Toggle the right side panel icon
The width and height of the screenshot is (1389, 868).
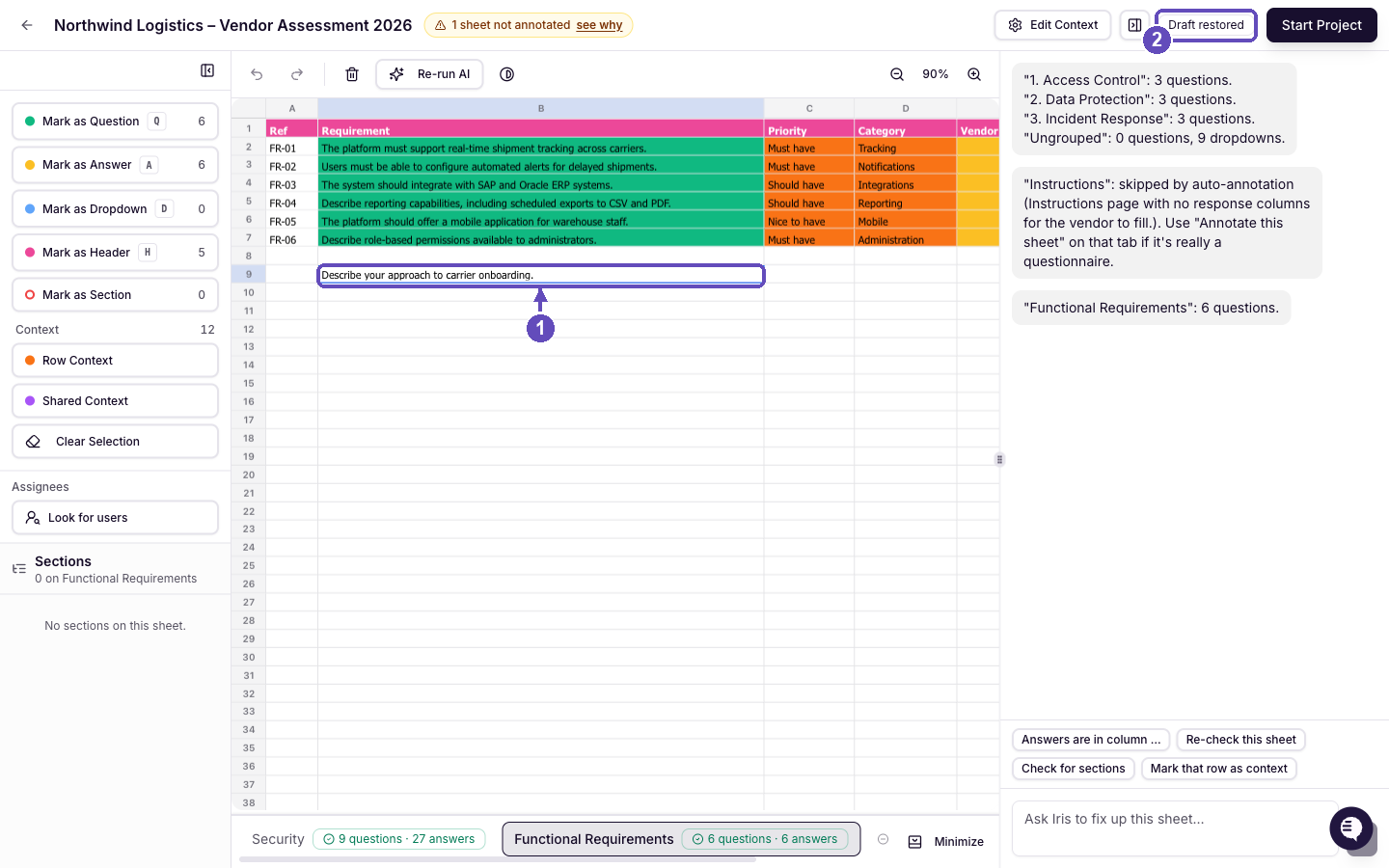[1134, 25]
